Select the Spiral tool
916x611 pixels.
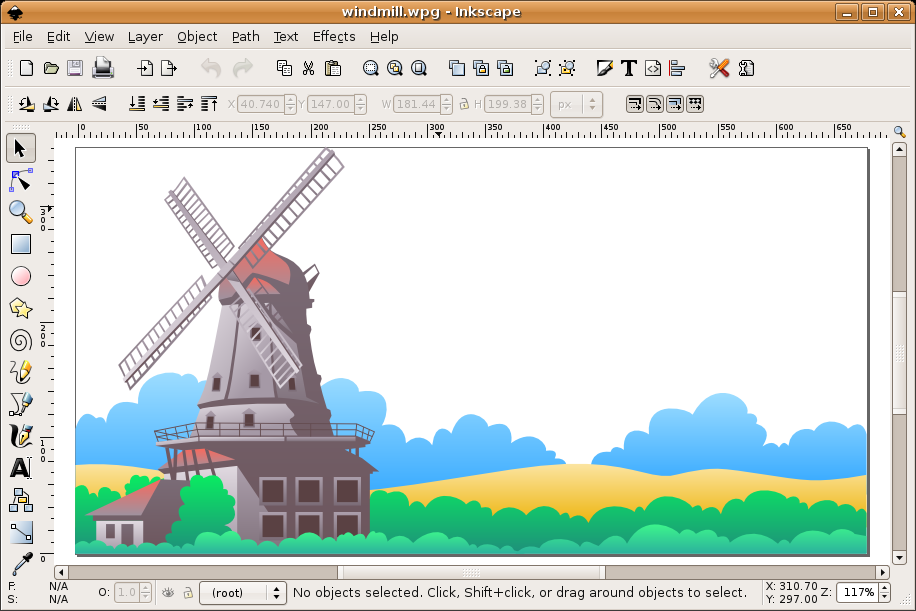[x=20, y=340]
